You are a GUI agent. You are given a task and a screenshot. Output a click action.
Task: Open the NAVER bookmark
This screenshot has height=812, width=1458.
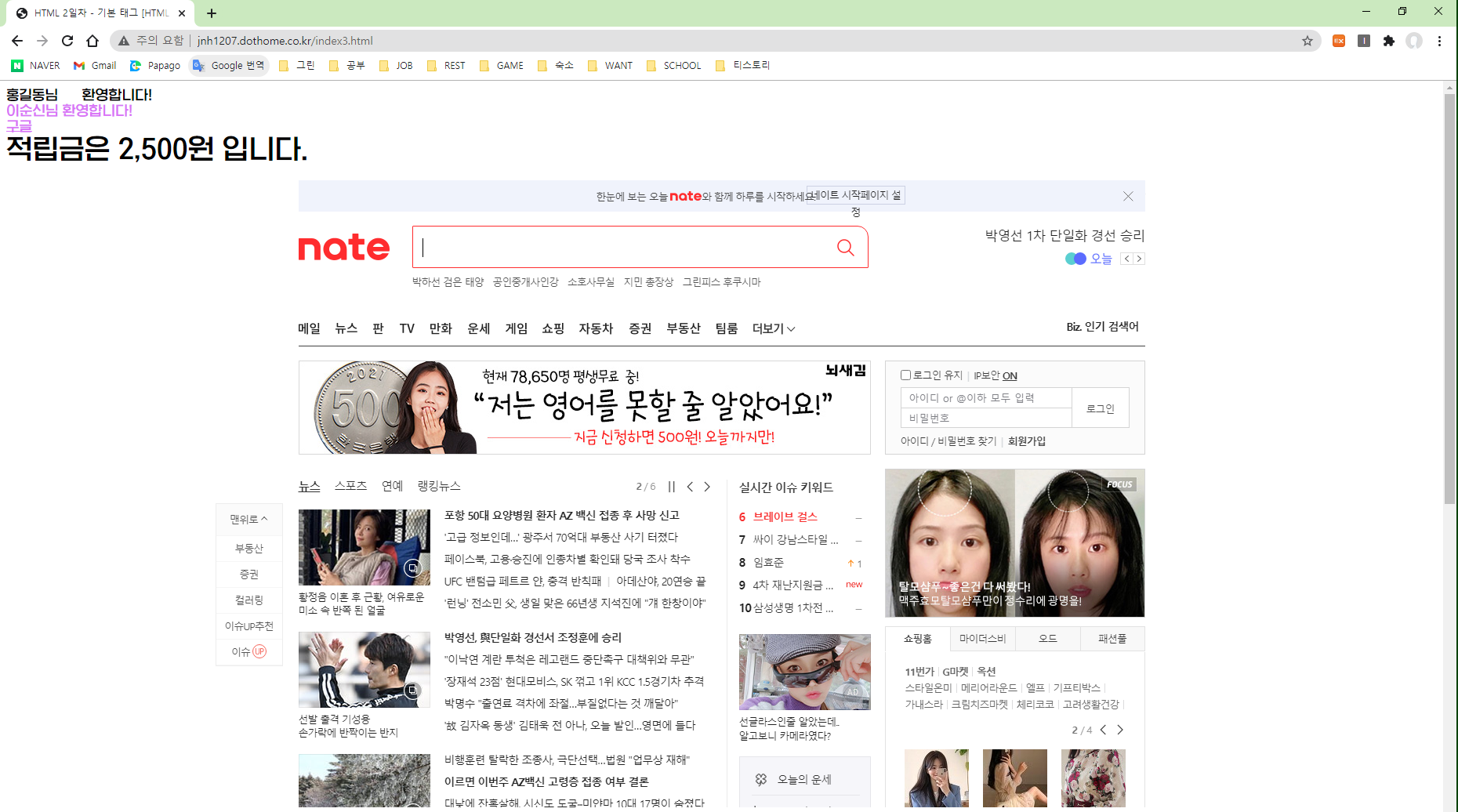click(x=36, y=66)
